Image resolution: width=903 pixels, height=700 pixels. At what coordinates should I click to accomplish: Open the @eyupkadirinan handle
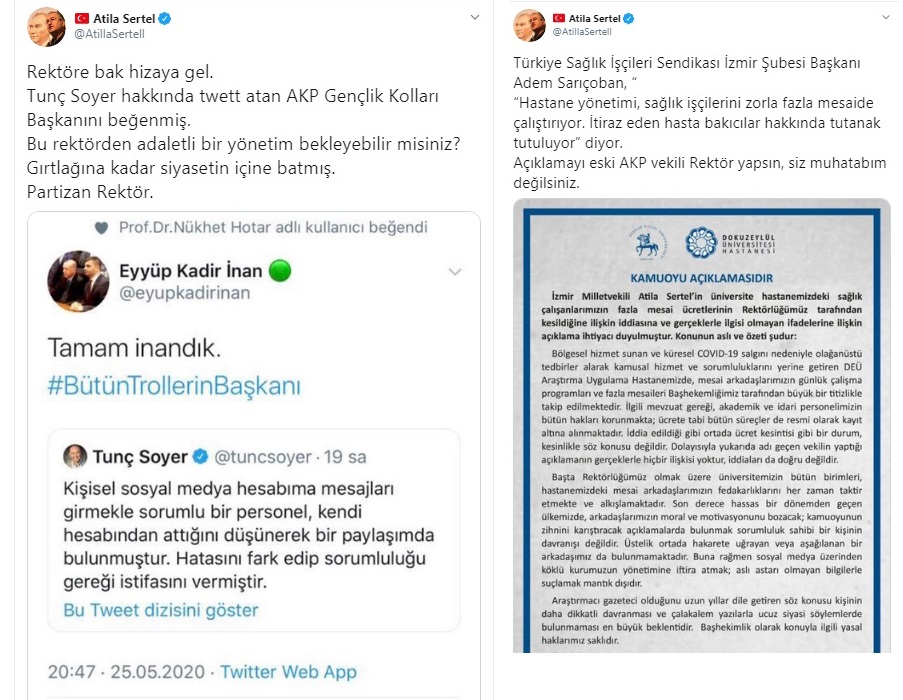pos(184,293)
